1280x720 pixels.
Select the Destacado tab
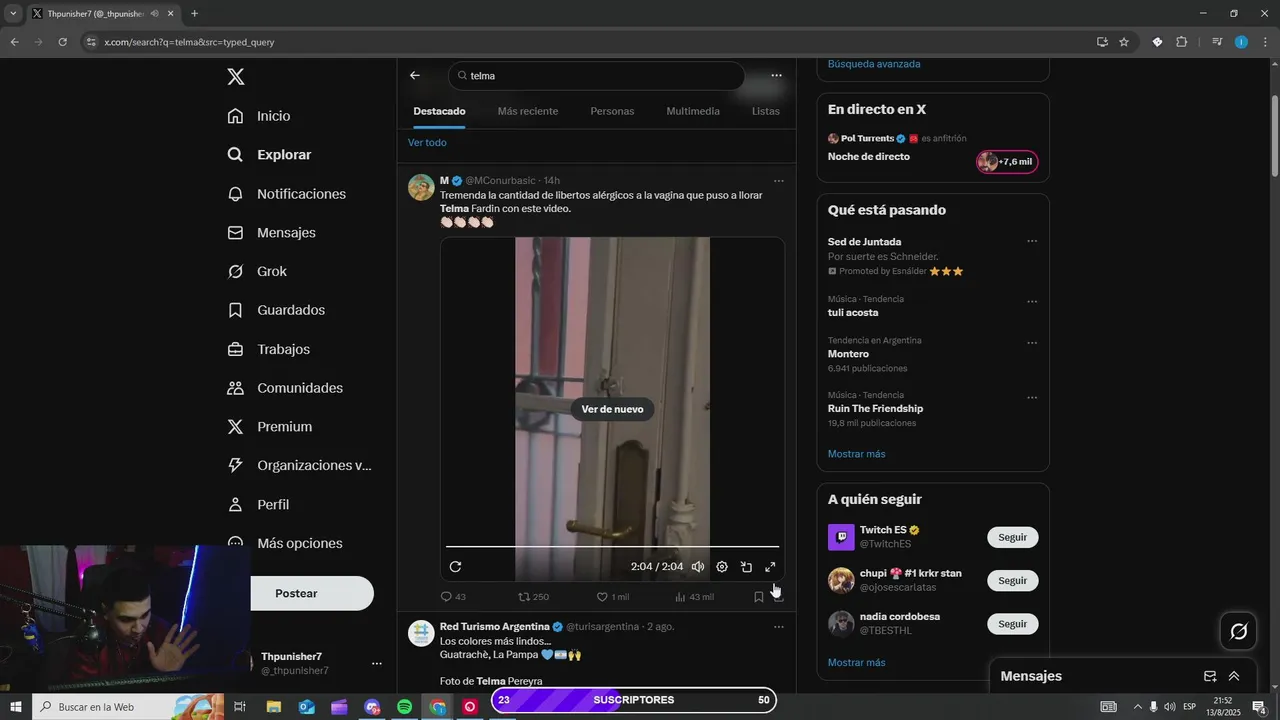tap(440, 111)
